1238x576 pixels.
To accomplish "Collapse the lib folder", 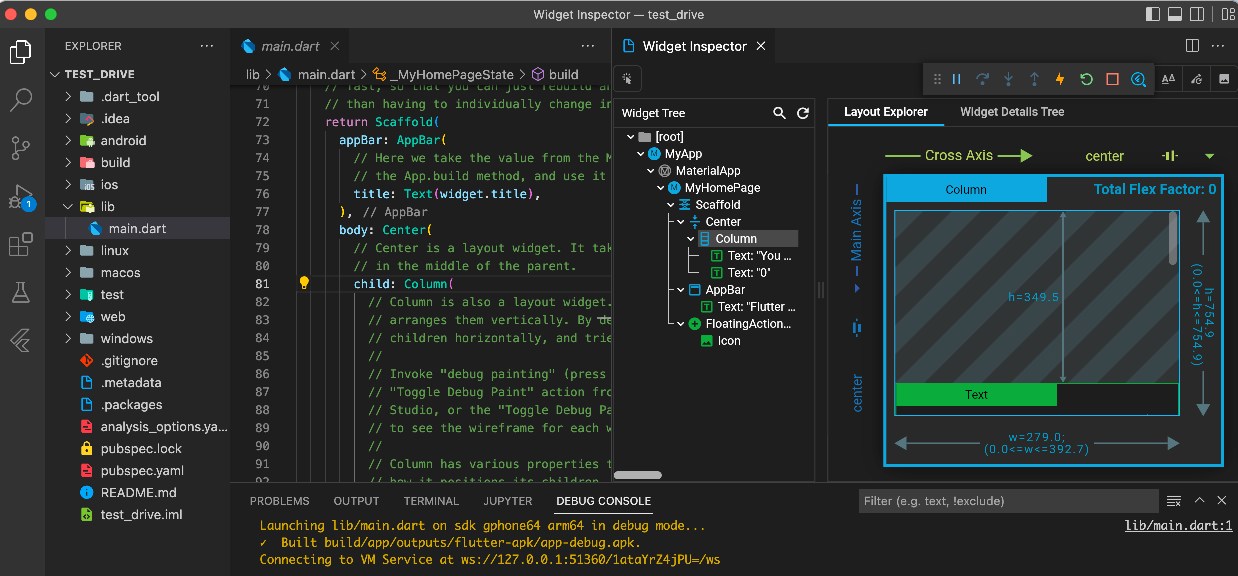I will (68, 207).
